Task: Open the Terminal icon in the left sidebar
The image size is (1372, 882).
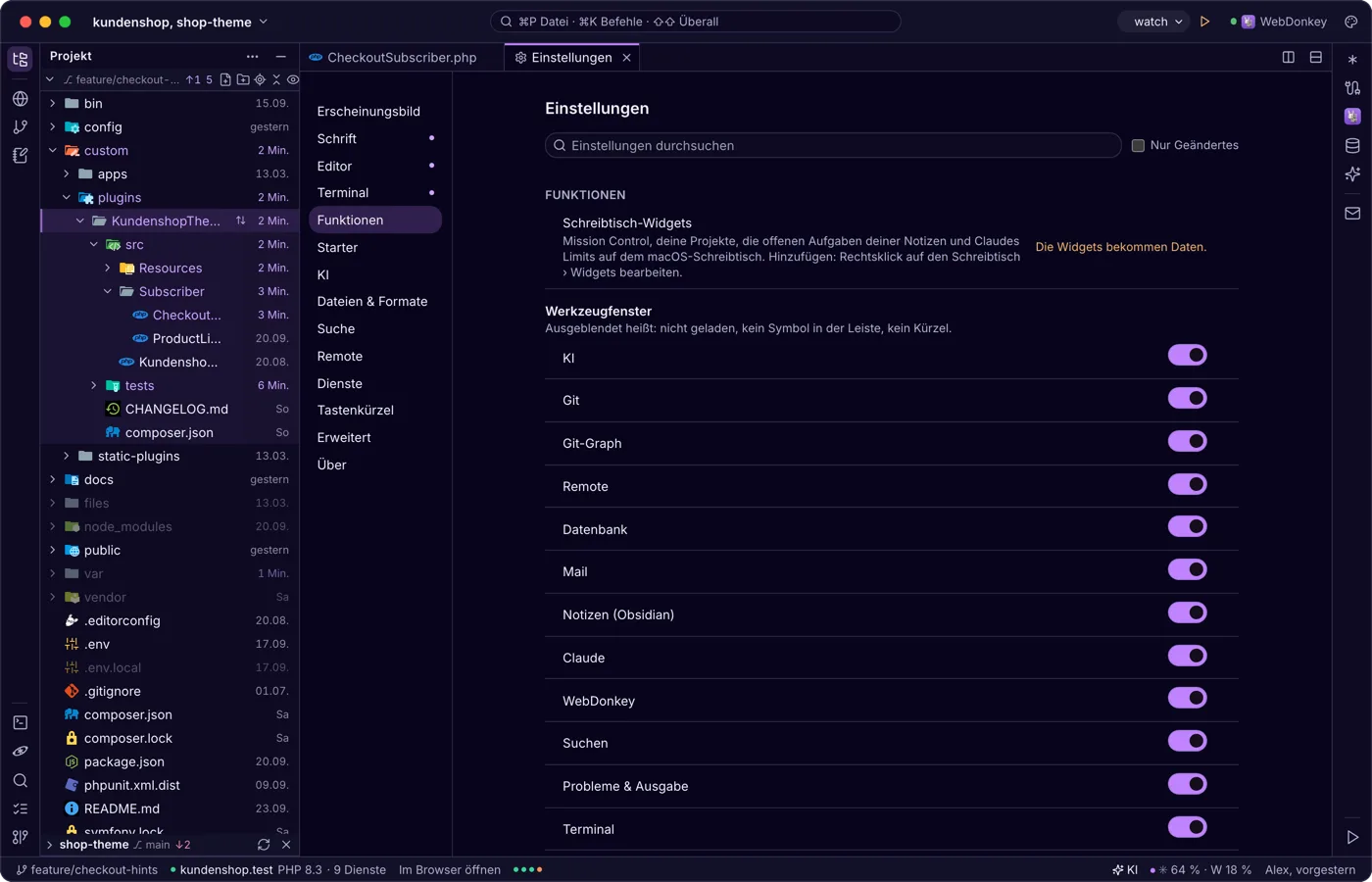Action: click(20, 723)
